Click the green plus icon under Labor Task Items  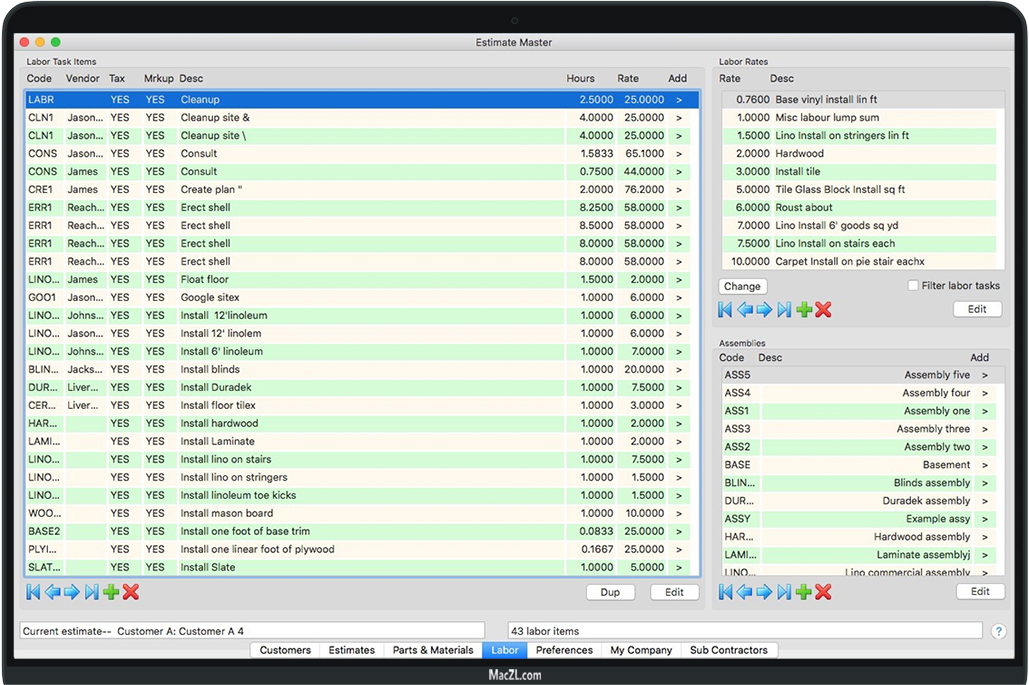click(111, 592)
